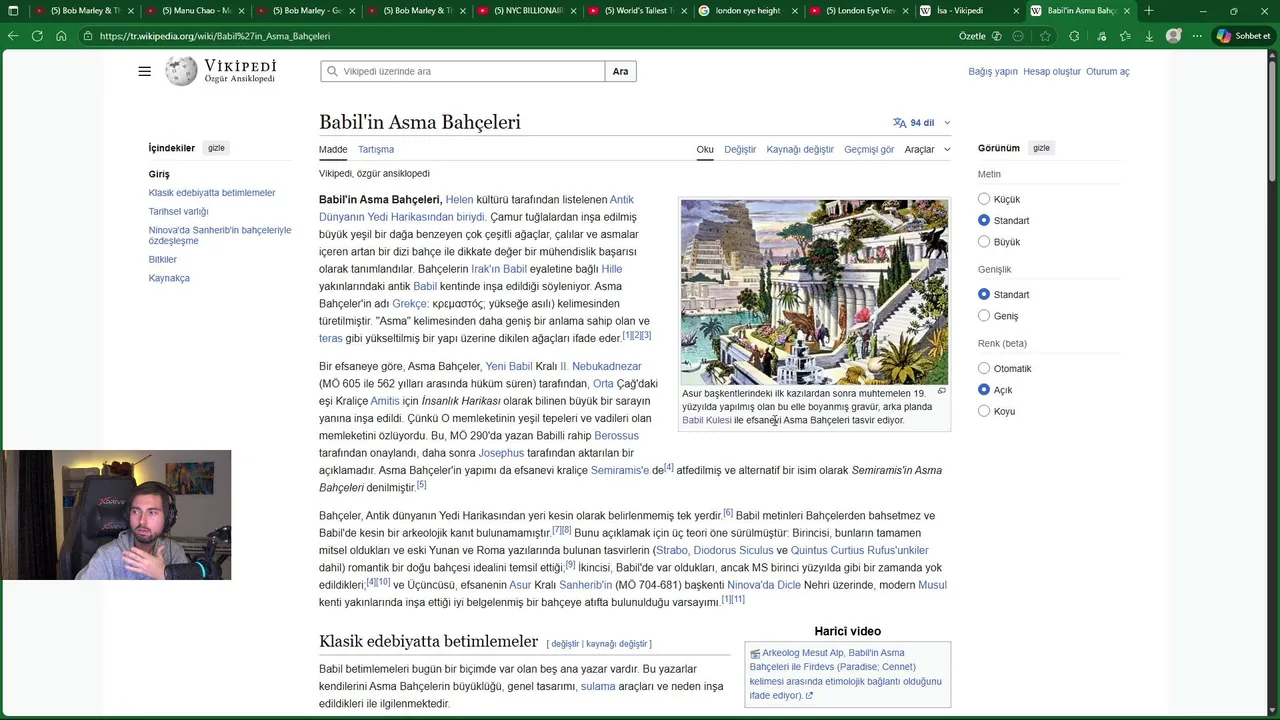Select Büyük text size
Screen dimensions: 1280x720
(x=984, y=241)
